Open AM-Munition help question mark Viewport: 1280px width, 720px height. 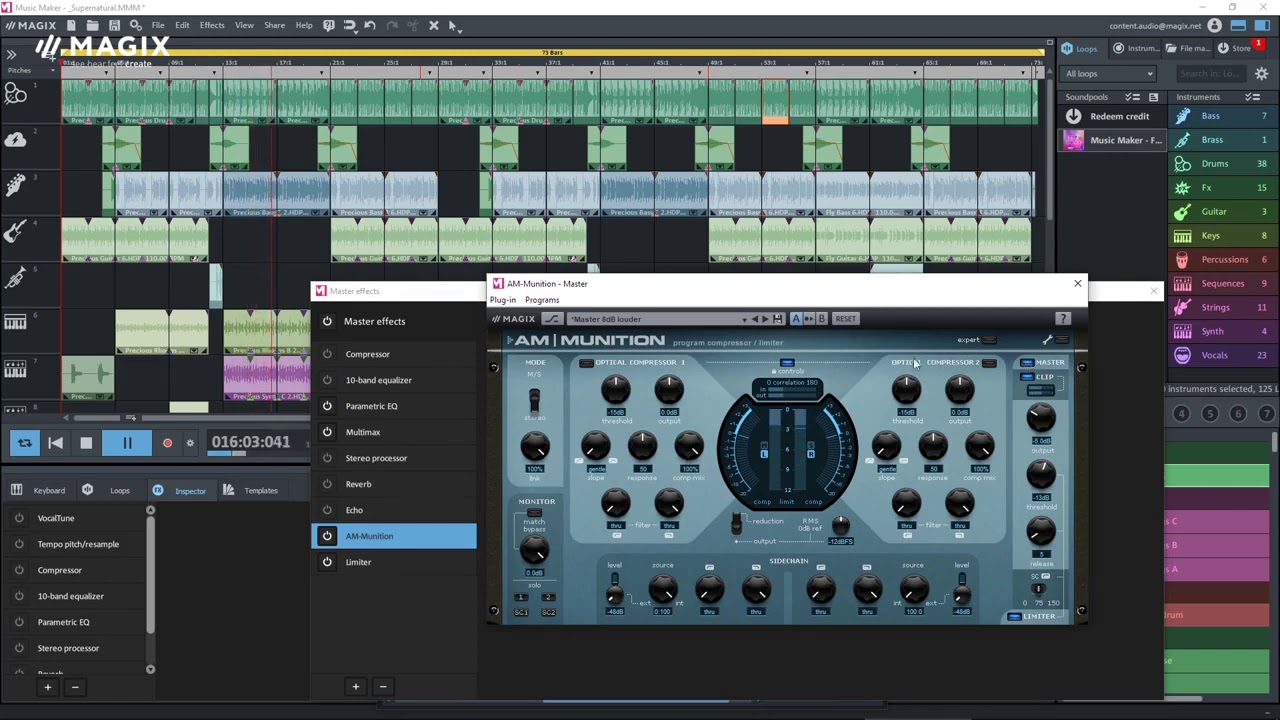pos(1063,319)
